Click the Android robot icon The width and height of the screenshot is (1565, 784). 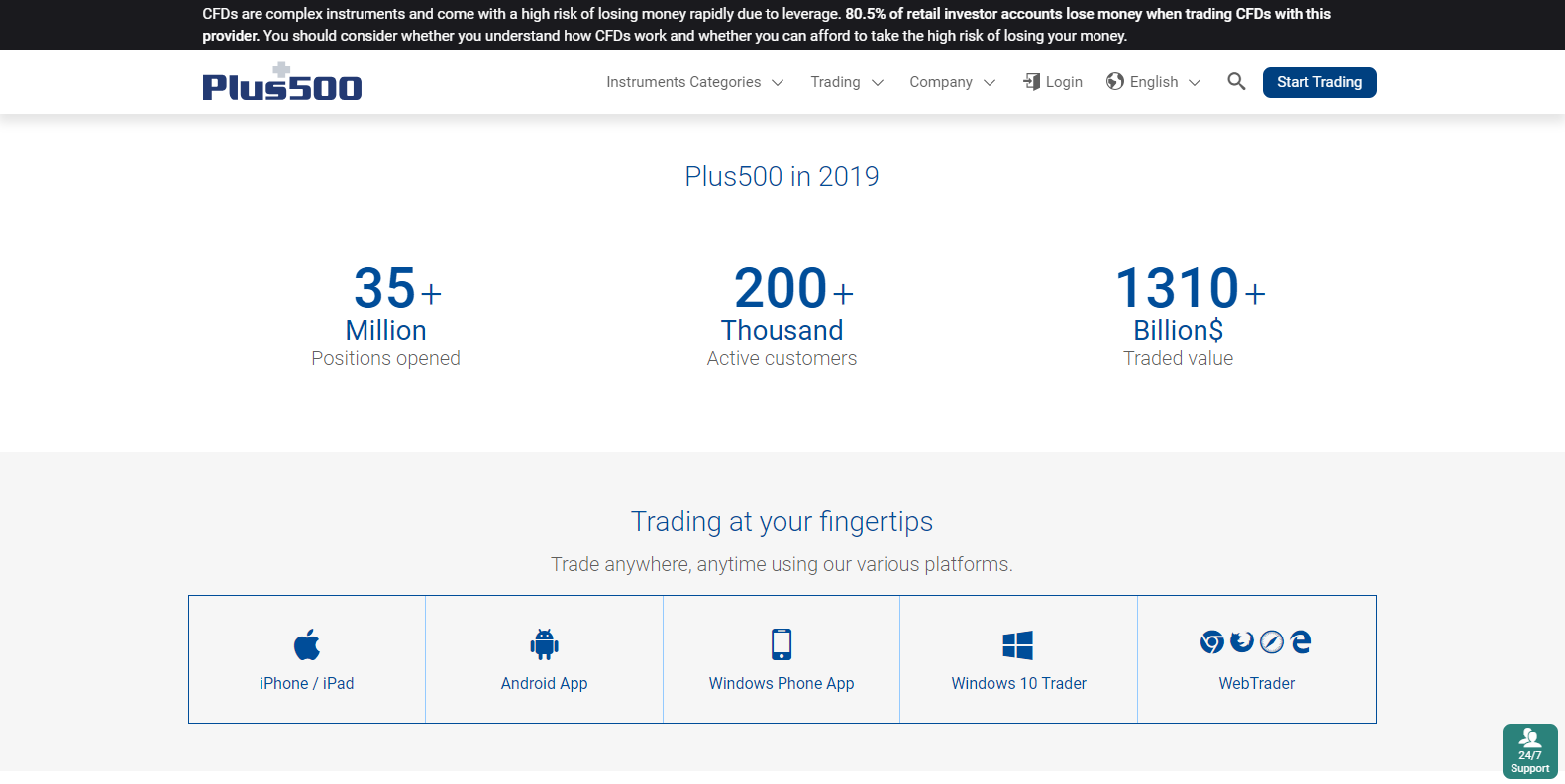click(x=544, y=644)
